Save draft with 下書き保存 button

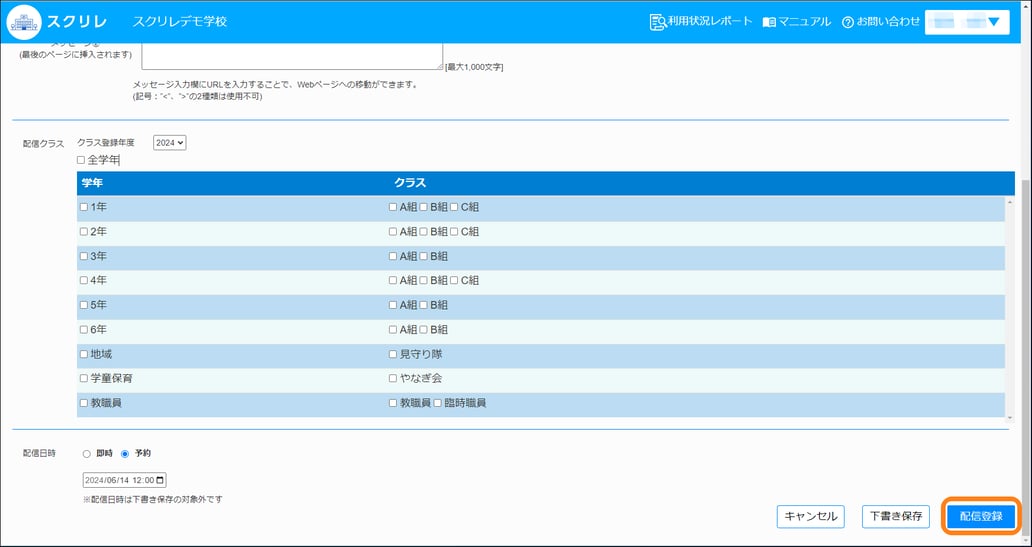895,516
